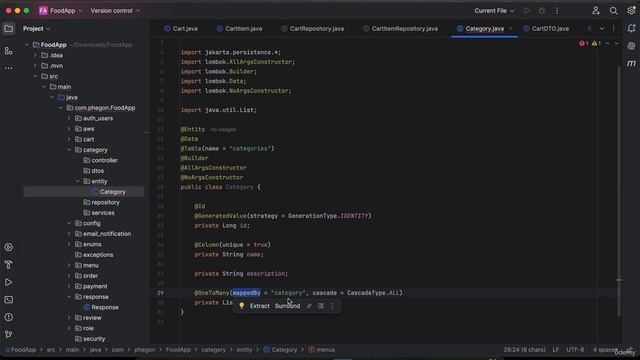Viewport: 640px width, 360px height.
Task: Open line separator LF setting
Action: coord(556,350)
